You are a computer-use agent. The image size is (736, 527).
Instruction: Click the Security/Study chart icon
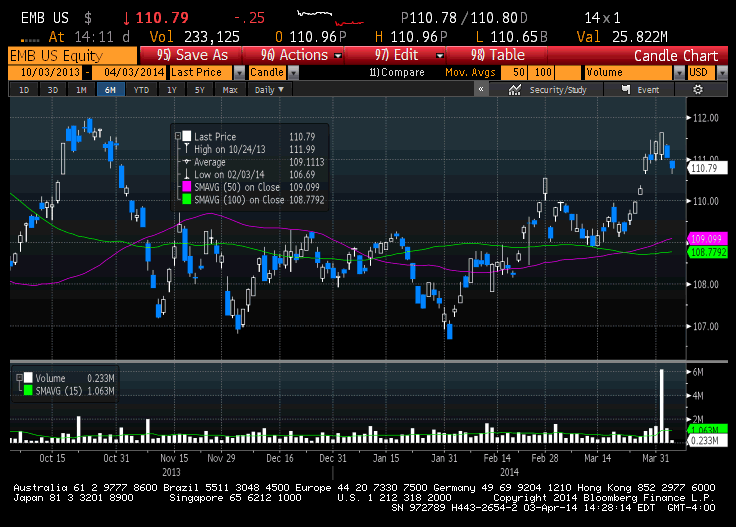514,90
